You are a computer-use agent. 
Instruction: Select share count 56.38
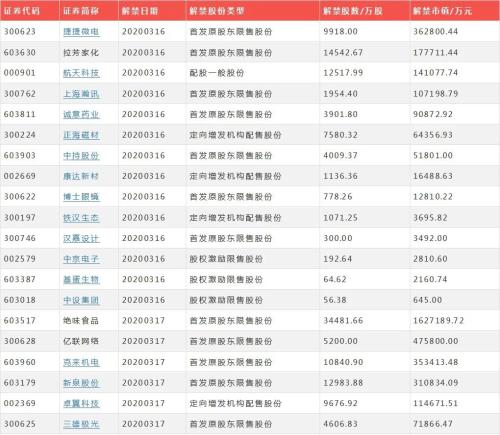click(x=335, y=300)
